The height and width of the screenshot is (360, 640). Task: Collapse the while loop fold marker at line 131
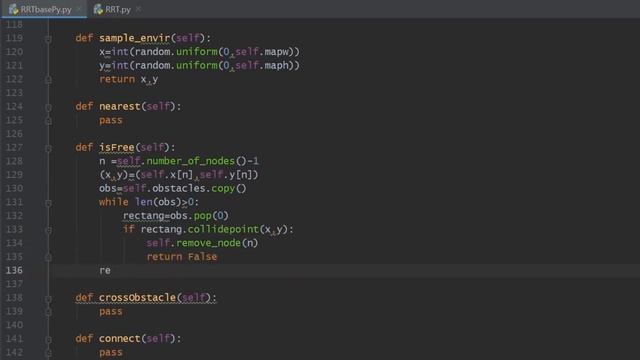[48, 203]
